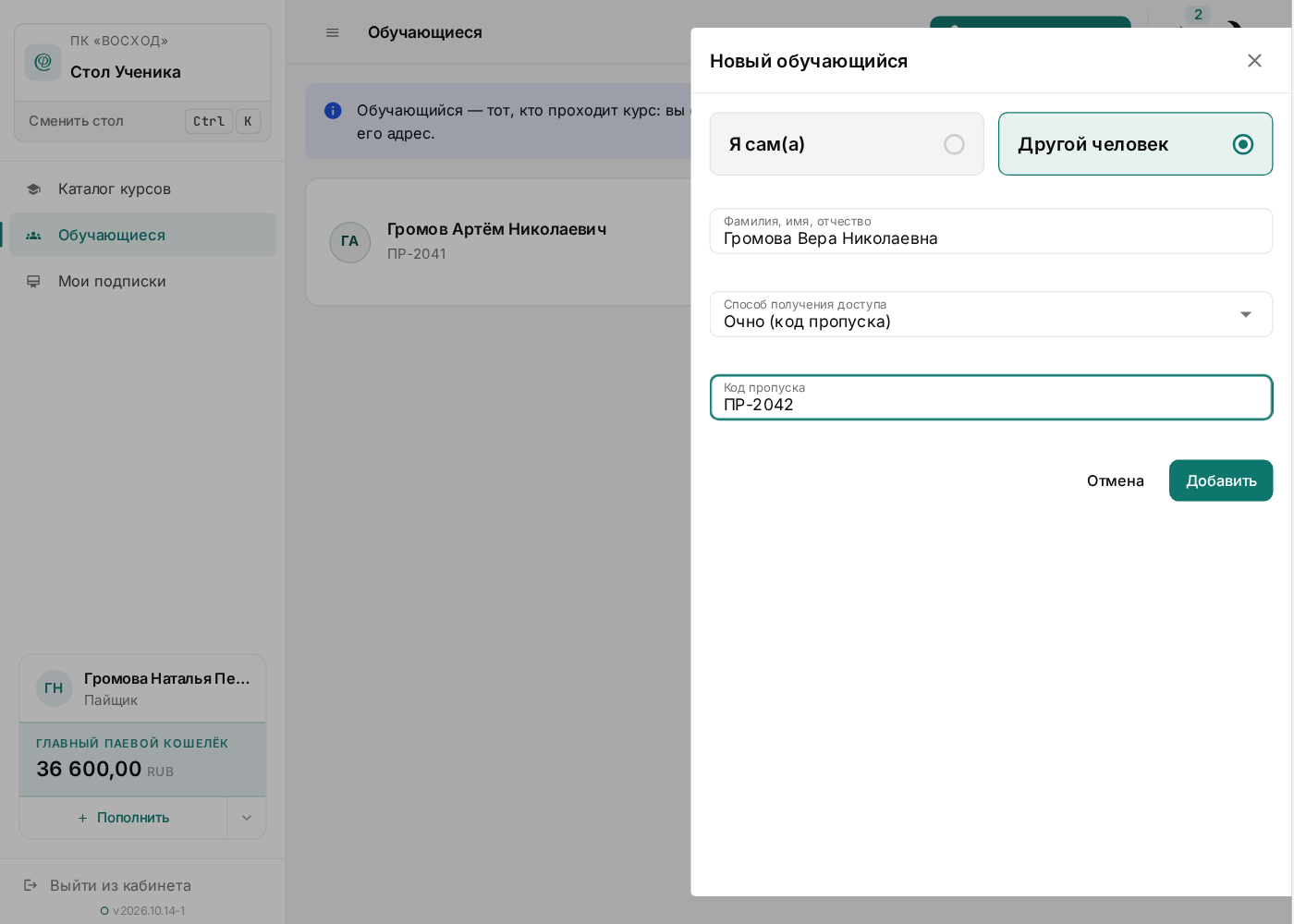The width and height of the screenshot is (1294, 924).
Task: Click Выйти из кабинета link
Action: 120,885
